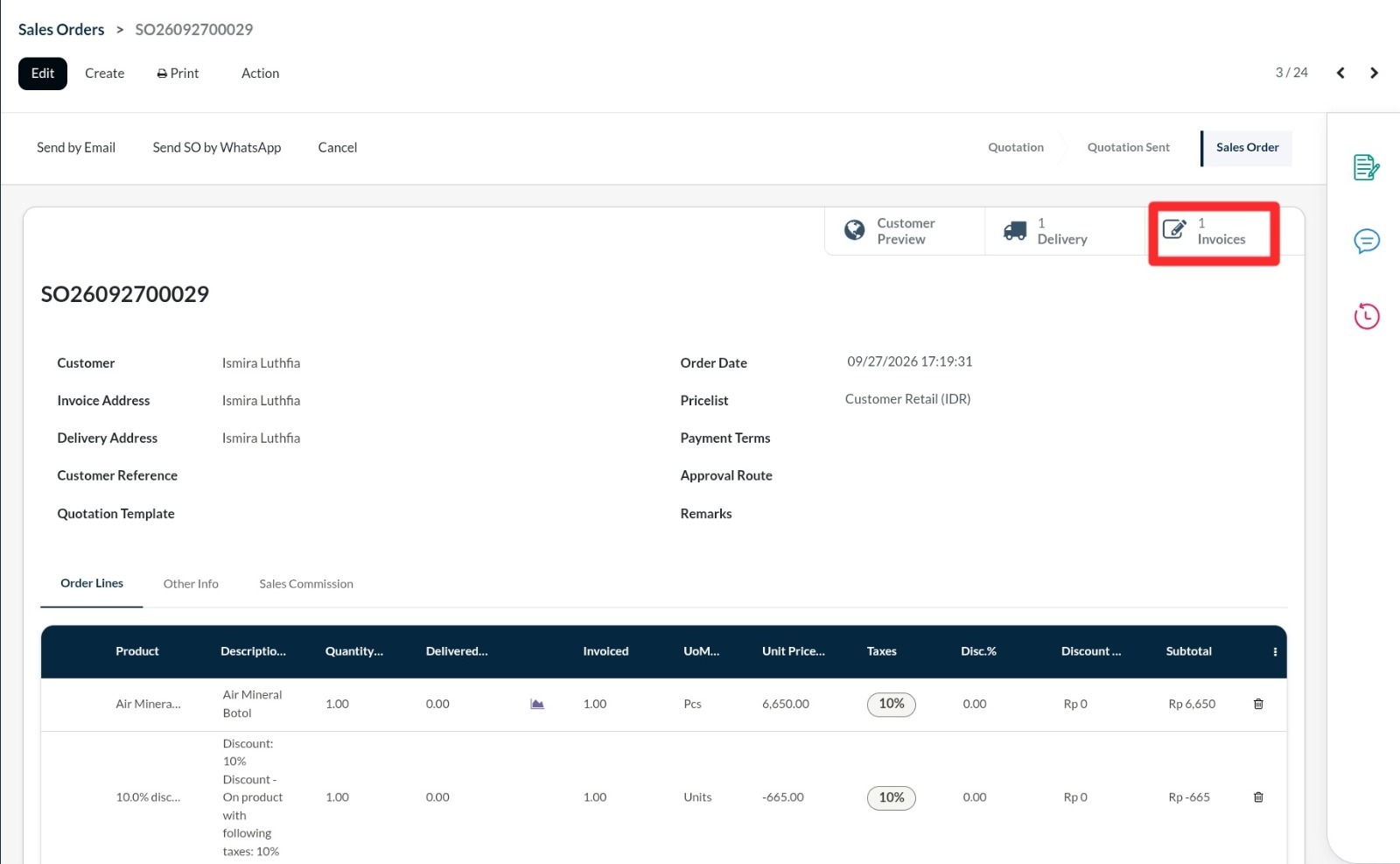This screenshot has width=1400, height=864.
Task: Click Send SO by WhatsApp
Action: 217,147
